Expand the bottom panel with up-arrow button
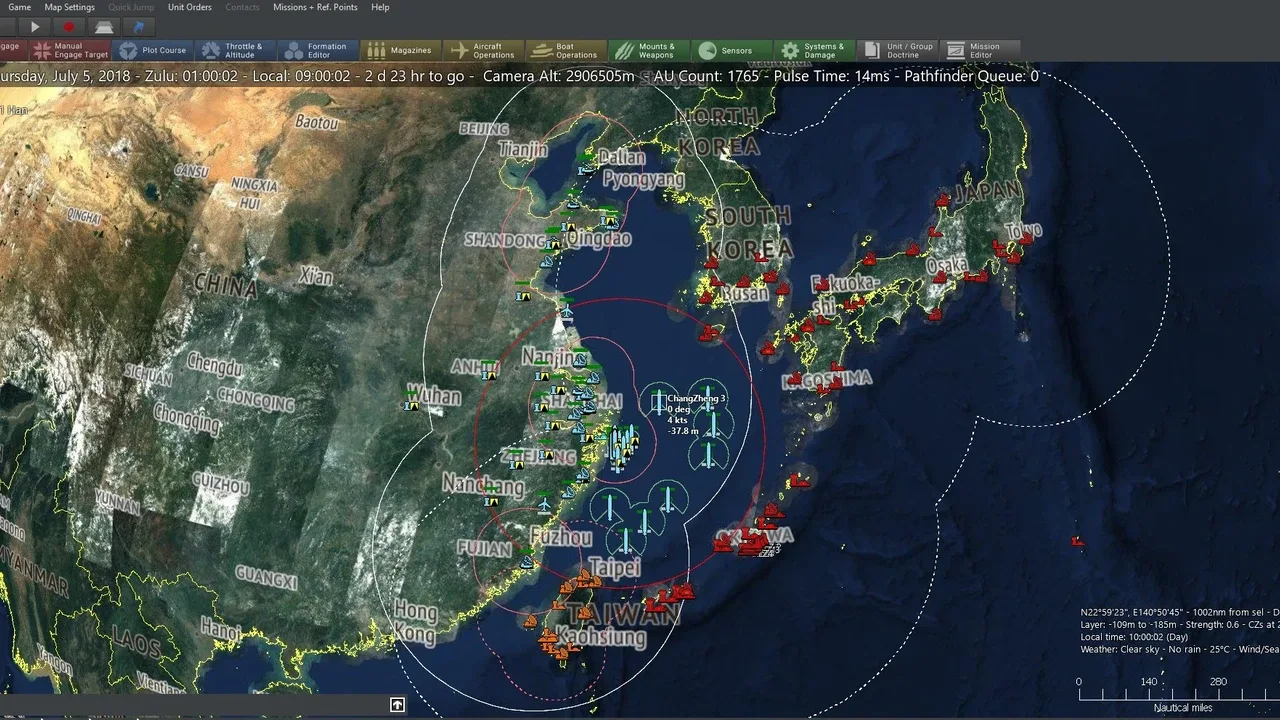The height and width of the screenshot is (720, 1280). coord(397,705)
